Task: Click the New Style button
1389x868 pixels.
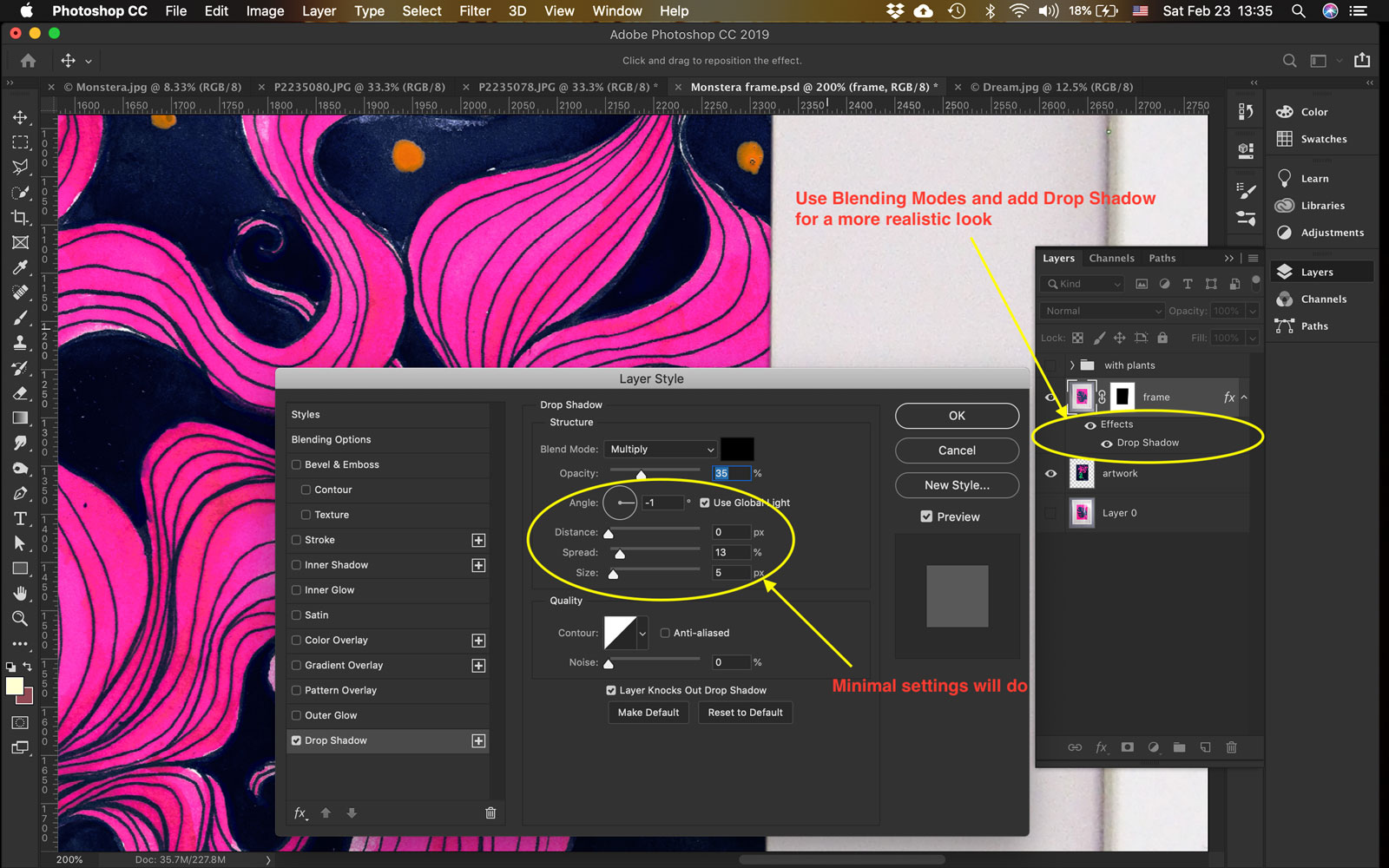Action: pos(956,485)
